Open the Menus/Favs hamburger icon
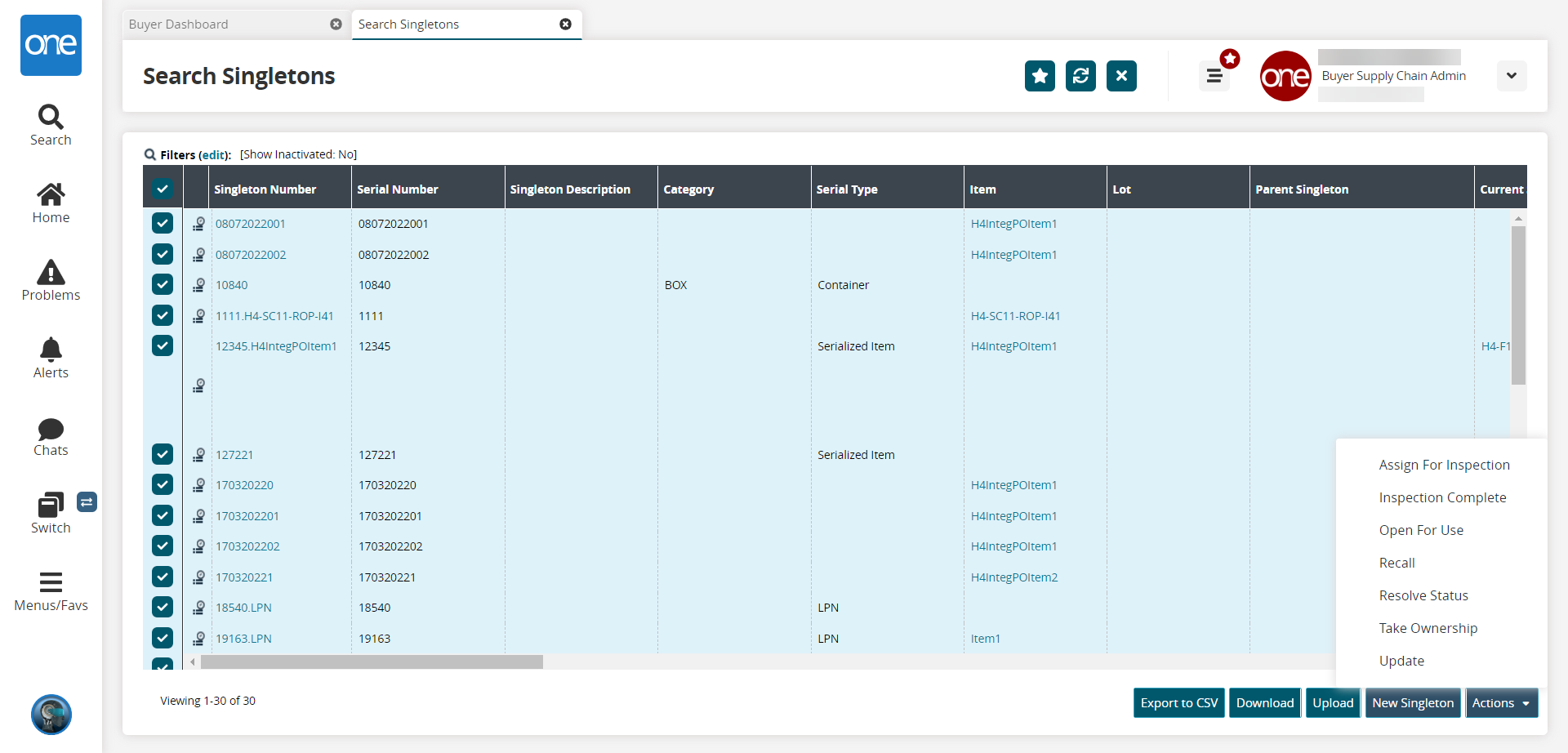Screen dimensions: 1568x753 [51, 582]
